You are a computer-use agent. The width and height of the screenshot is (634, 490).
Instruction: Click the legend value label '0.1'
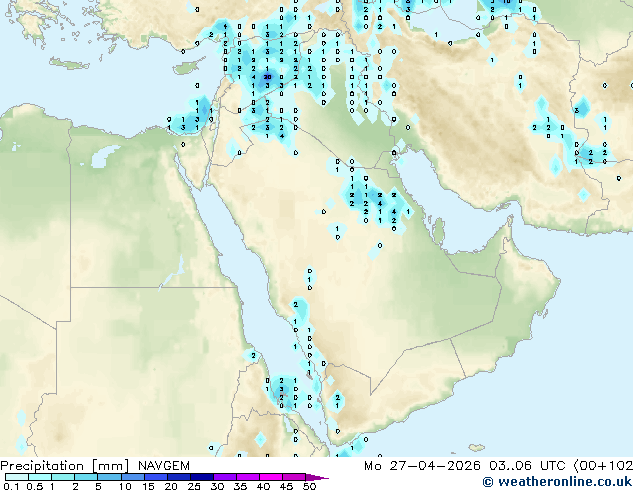(x=11, y=486)
